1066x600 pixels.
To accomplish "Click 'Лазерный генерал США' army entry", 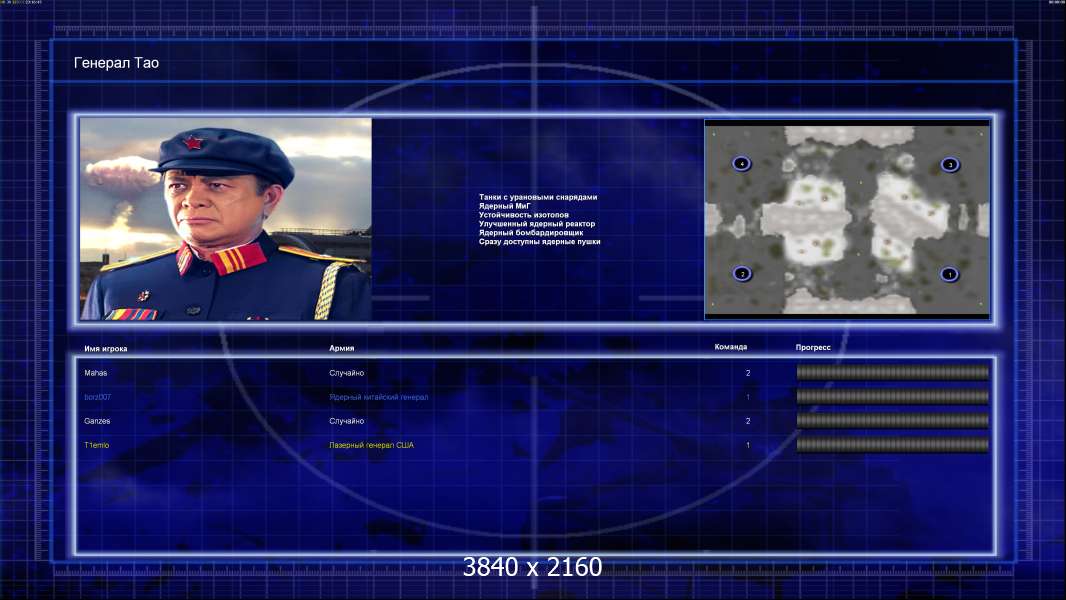I will [371, 445].
